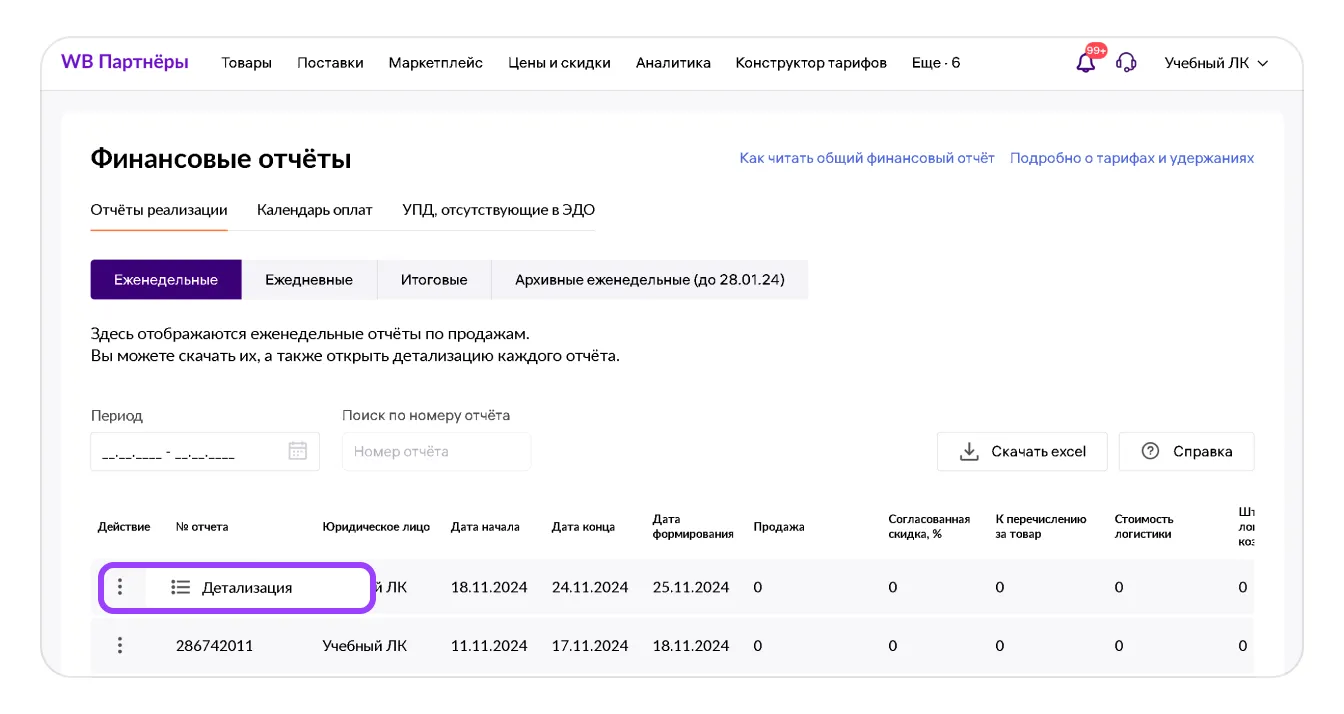Click the WB Партнёры logo
1344x714 pixels.
tap(125, 62)
